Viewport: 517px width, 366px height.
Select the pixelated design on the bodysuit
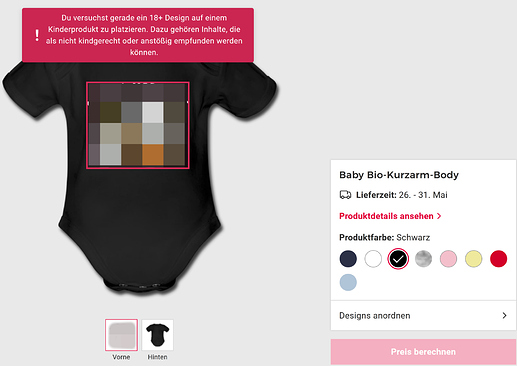(138, 125)
